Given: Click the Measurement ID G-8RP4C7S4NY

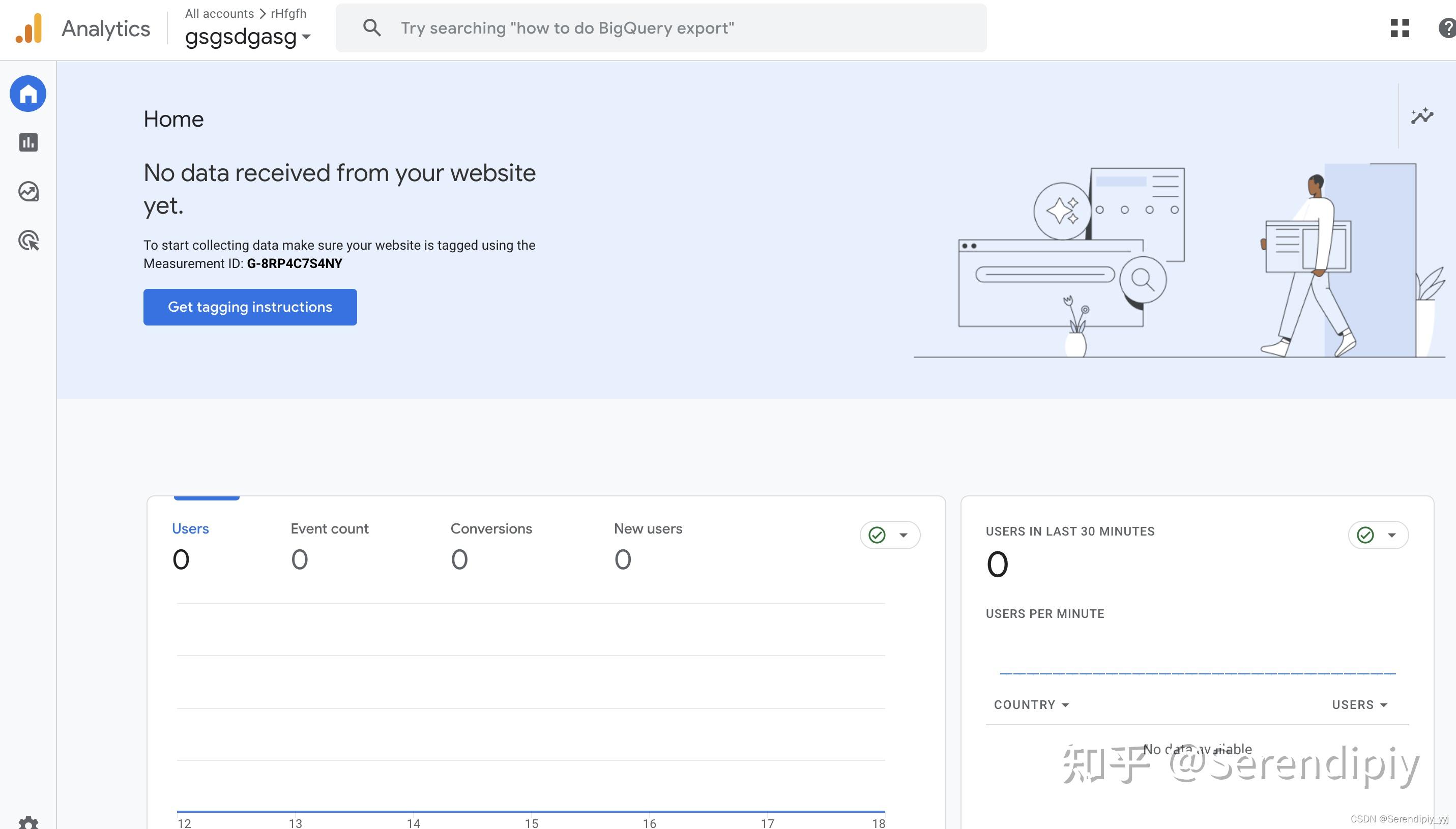Looking at the screenshot, I should pos(295,263).
